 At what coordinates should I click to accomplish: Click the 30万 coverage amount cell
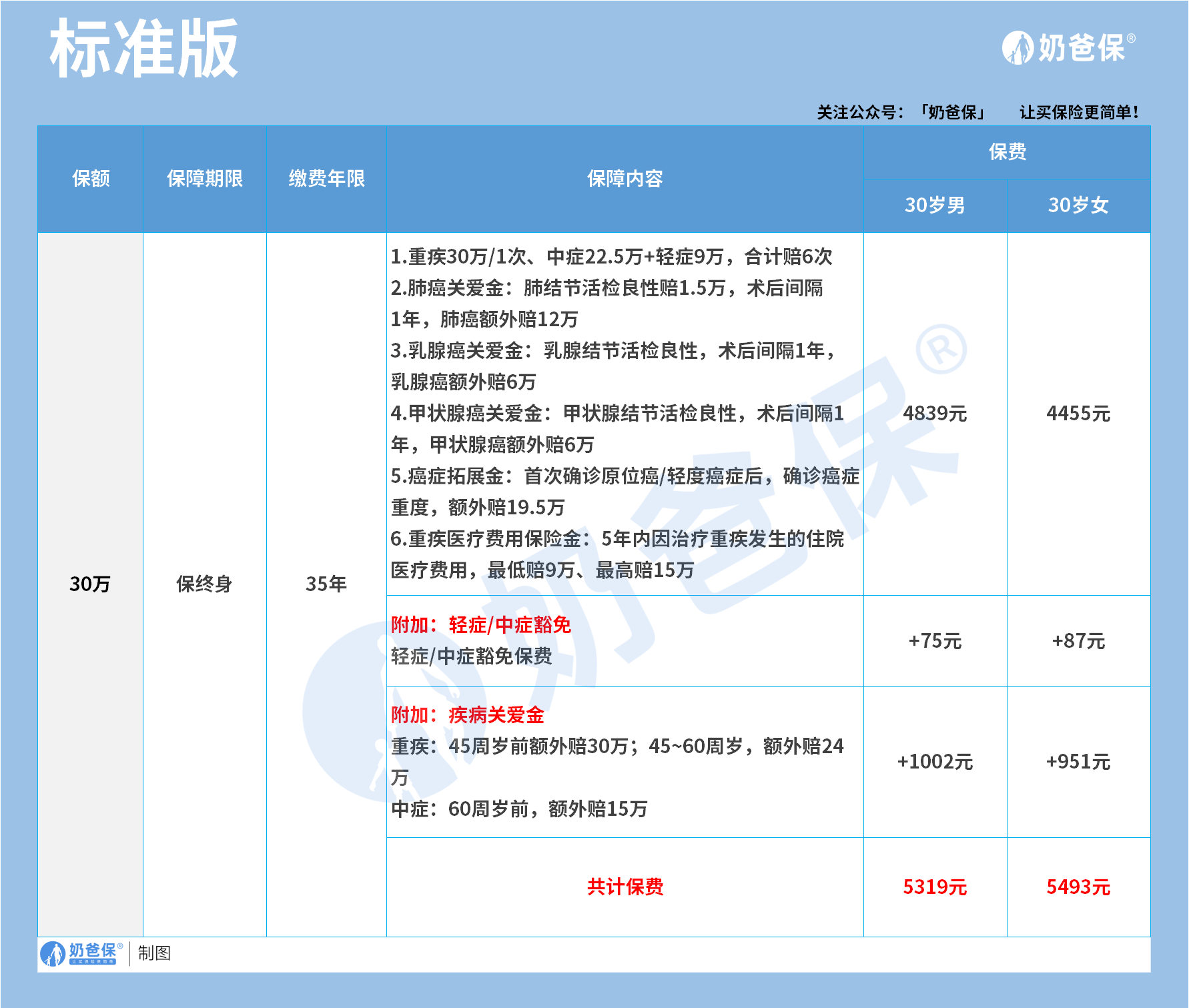point(90,584)
